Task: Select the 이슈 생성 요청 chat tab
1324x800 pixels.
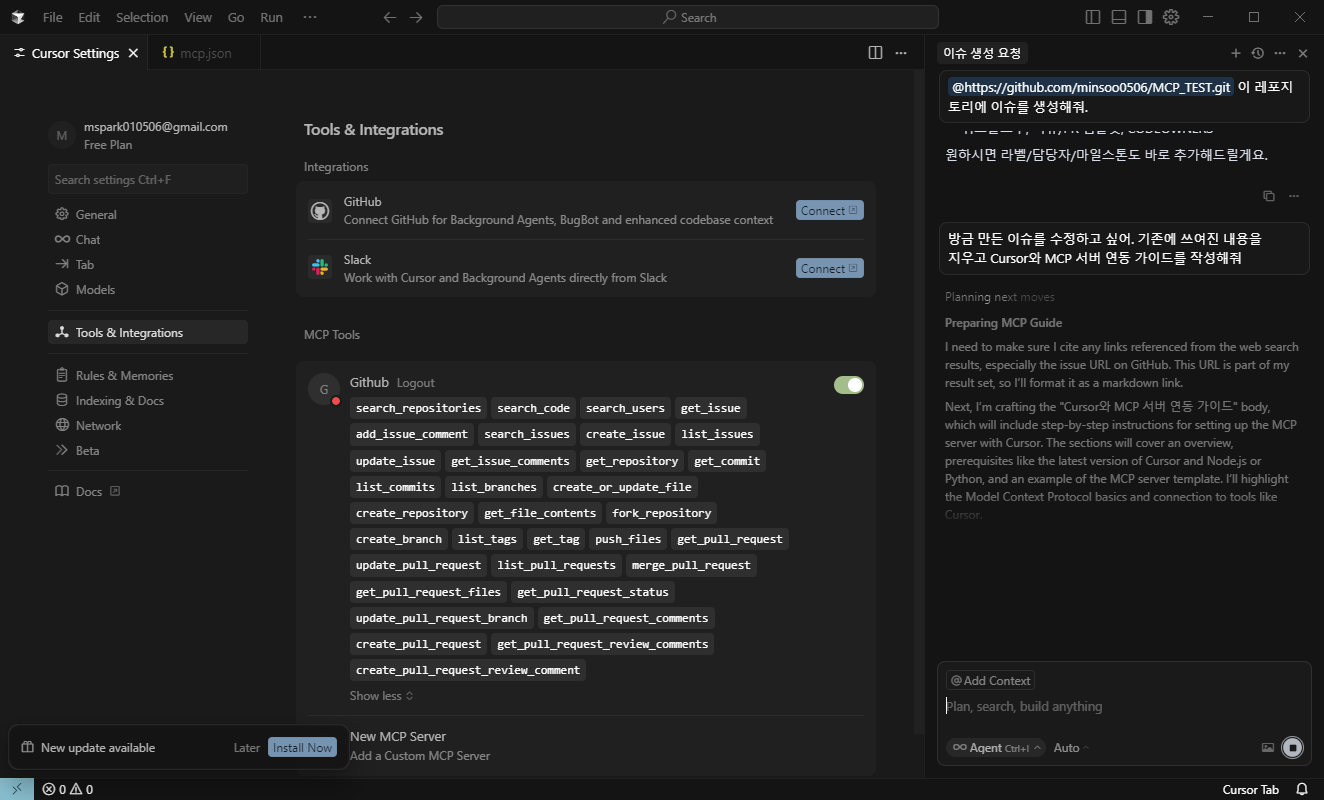Action: coord(982,53)
